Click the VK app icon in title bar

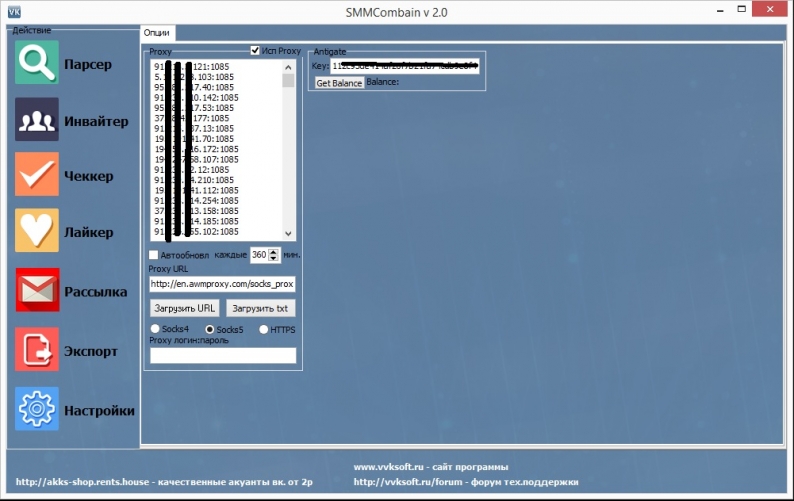pos(15,9)
